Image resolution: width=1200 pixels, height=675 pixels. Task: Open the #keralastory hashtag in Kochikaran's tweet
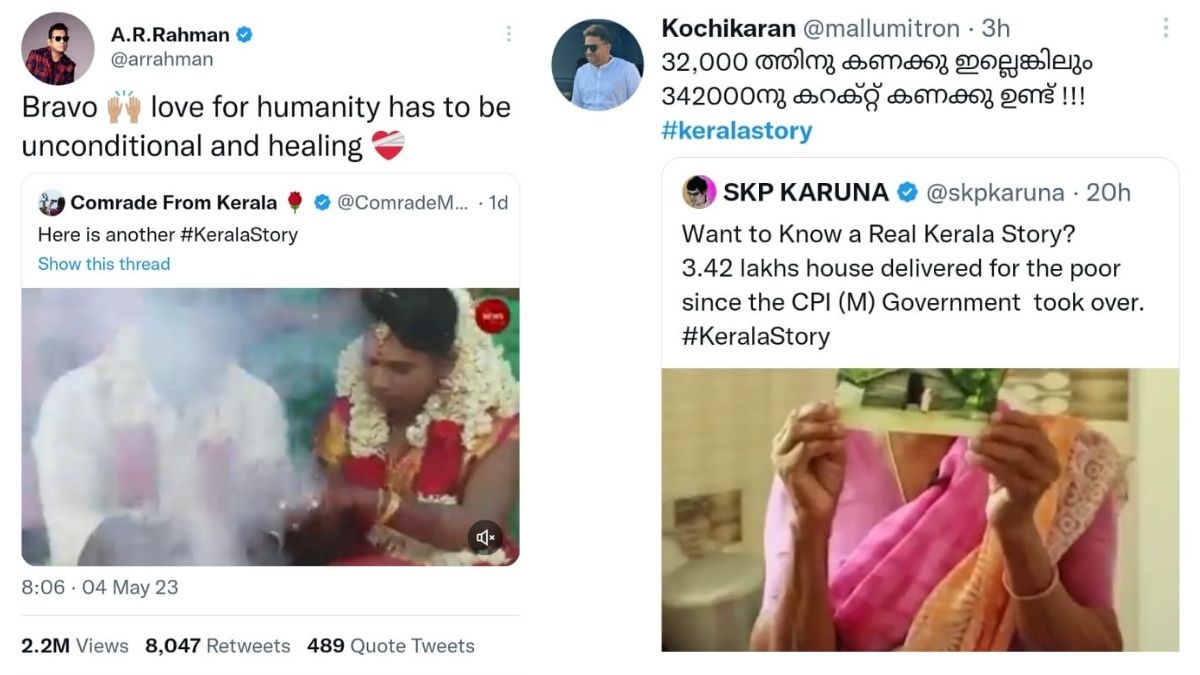(737, 129)
